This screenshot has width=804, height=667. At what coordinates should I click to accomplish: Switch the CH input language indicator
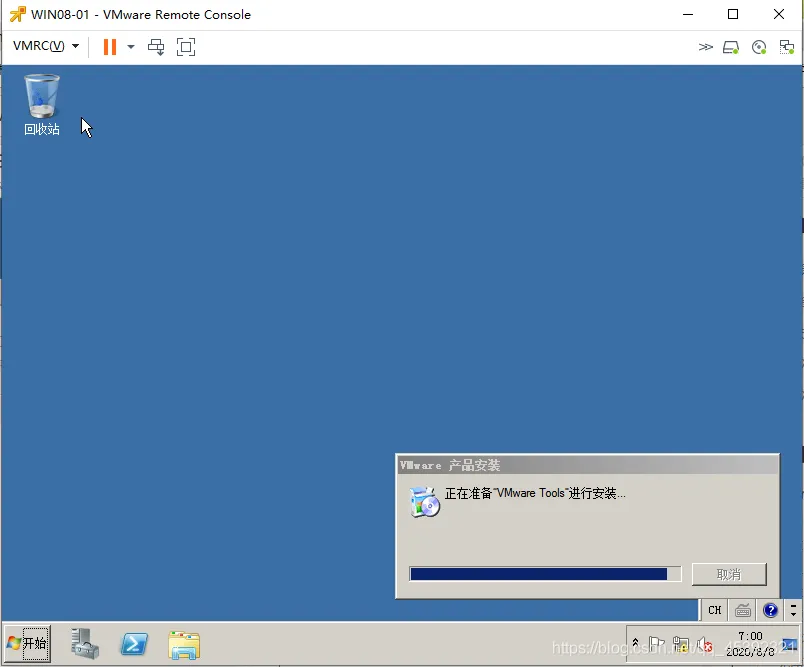(714, 610)
